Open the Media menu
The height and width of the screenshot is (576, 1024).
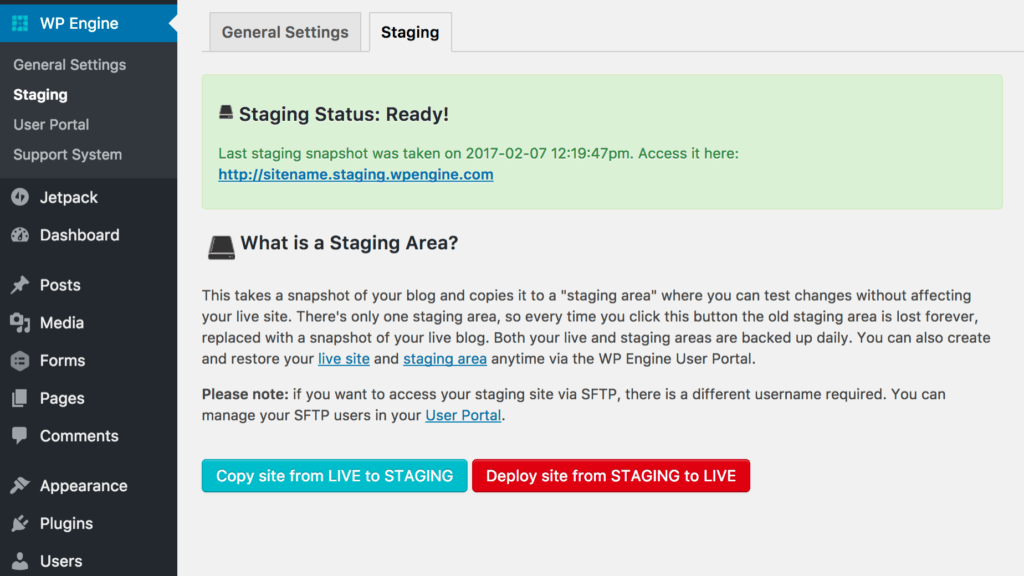point(88,323)
